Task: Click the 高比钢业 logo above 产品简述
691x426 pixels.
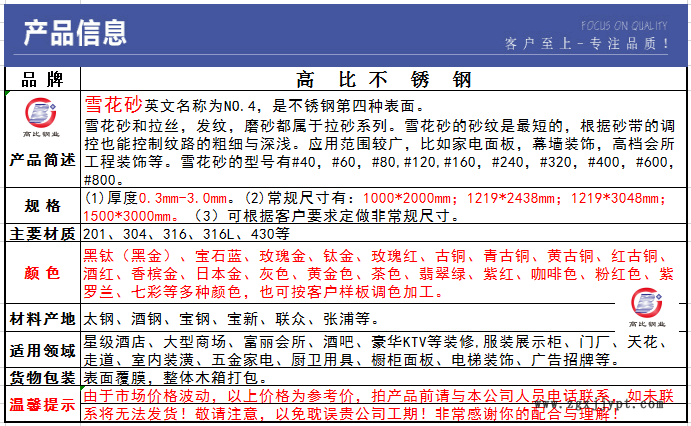Action: coord(41,117)
